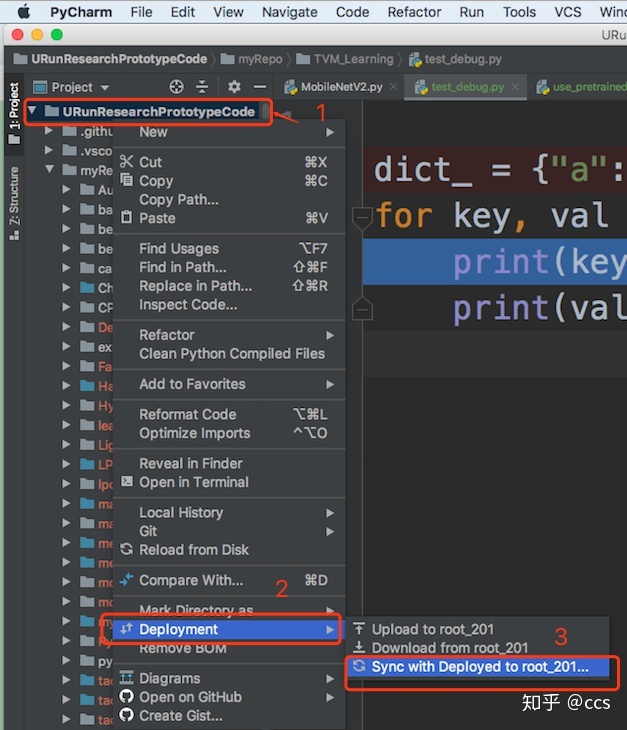627x730 pixels.
Task: Select Download from root_201
Action: [478, 648]
